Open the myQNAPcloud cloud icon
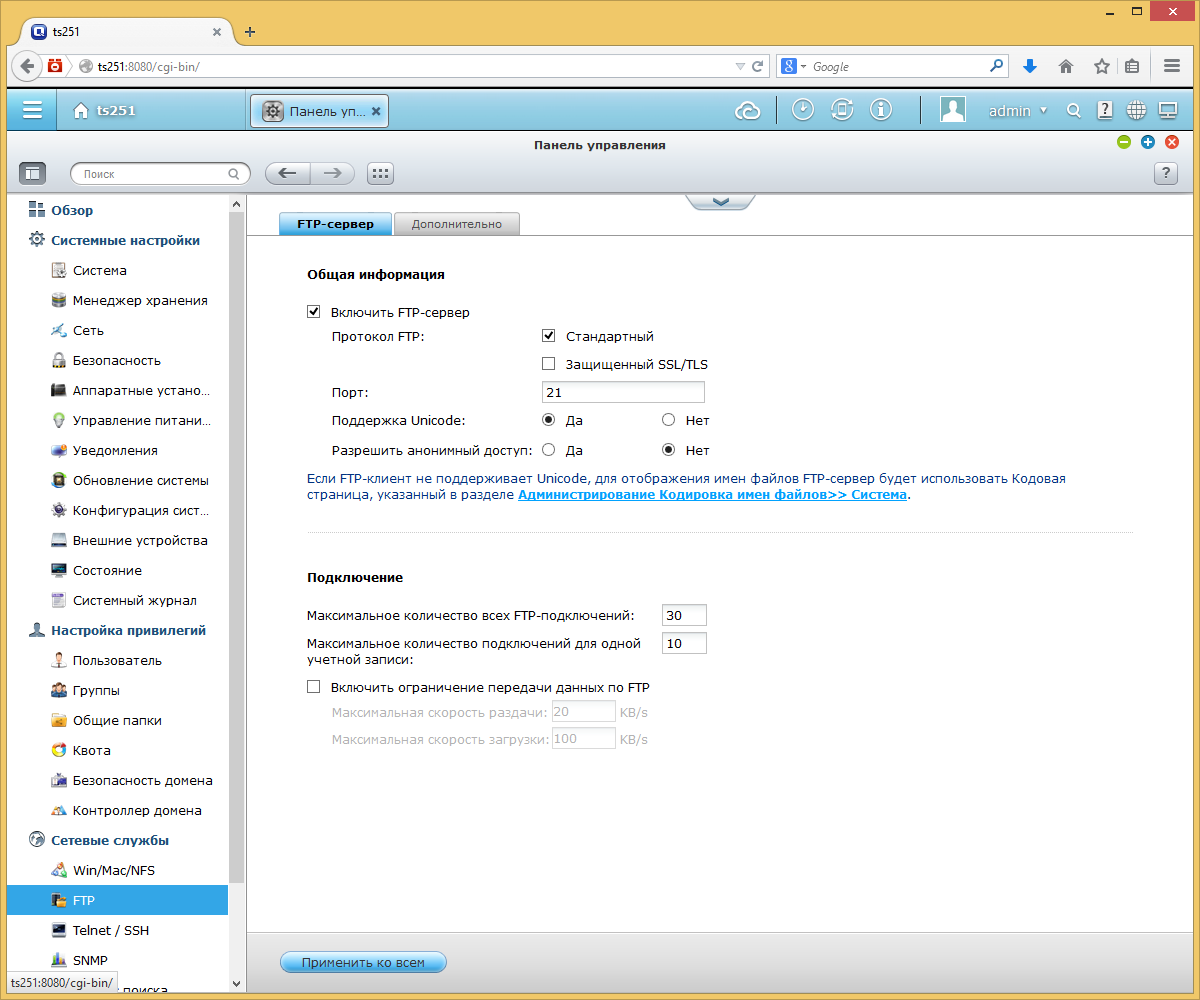Viewport: 1200px width, 1000px height. pos(748,111)
